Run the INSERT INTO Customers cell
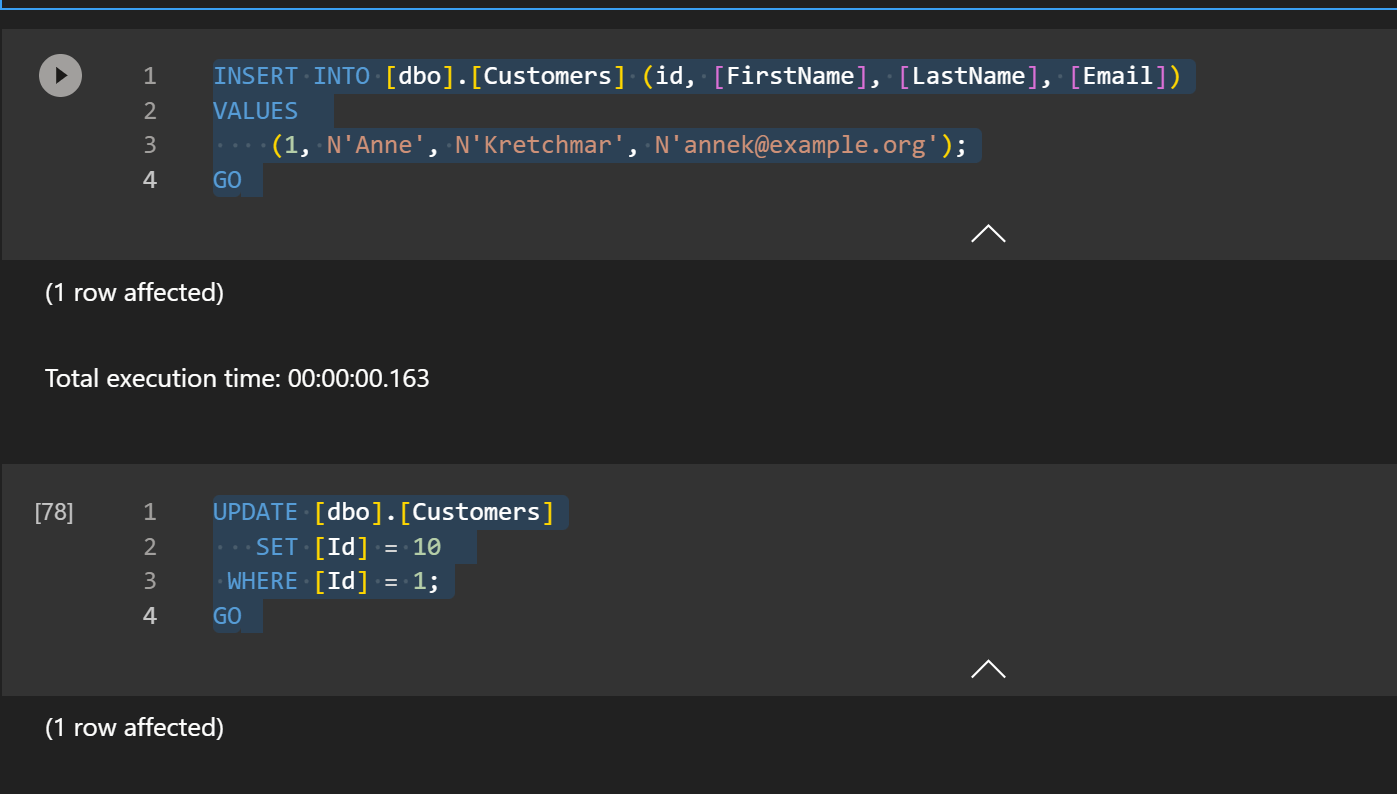The width and height of the screenshot is (1397, 794). coord(60,75)
